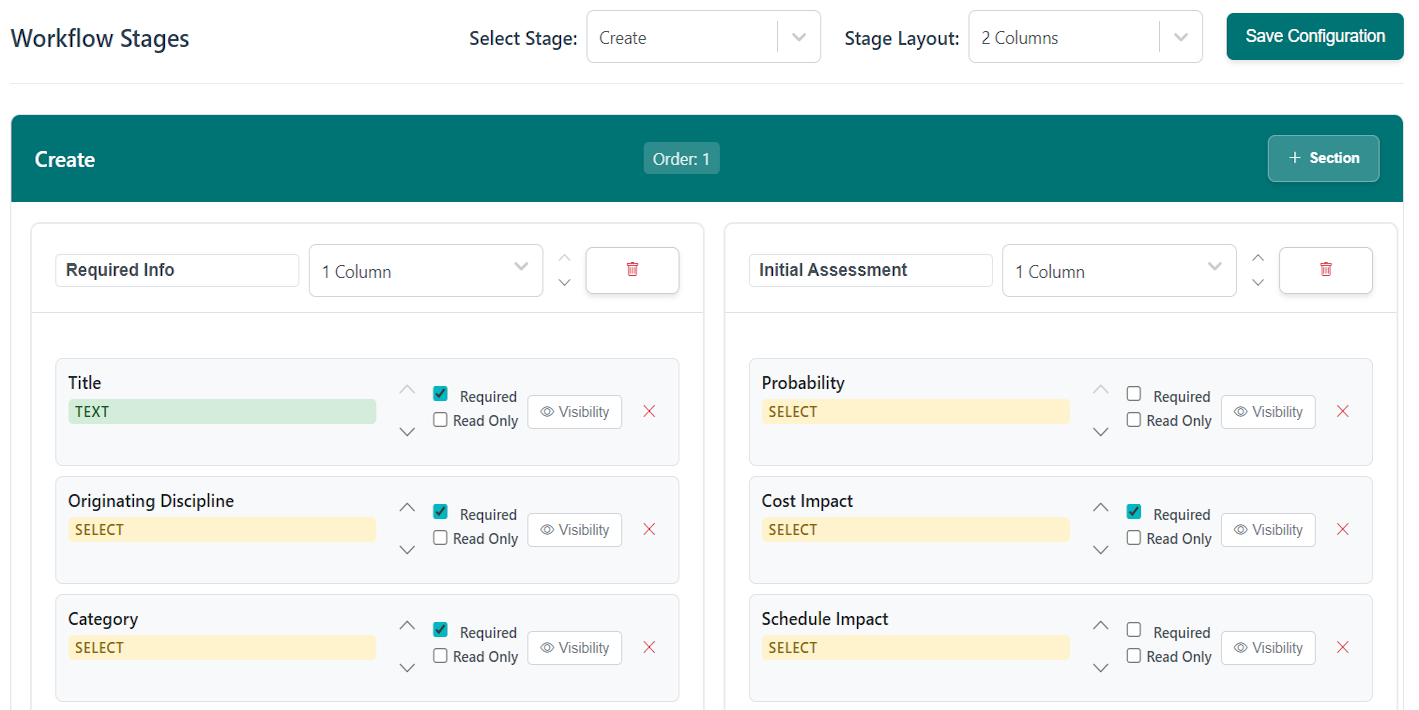Move the Cost Impact field down
This screenshot has width=1419, height=710.
[1100, 549]
